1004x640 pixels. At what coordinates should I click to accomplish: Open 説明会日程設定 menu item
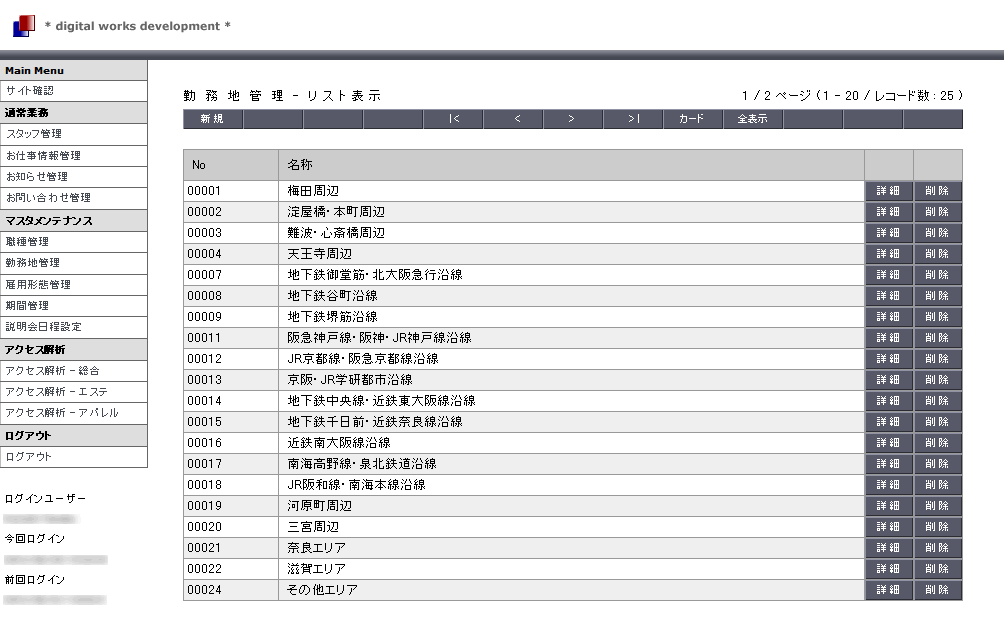click(x=74, y=327)
